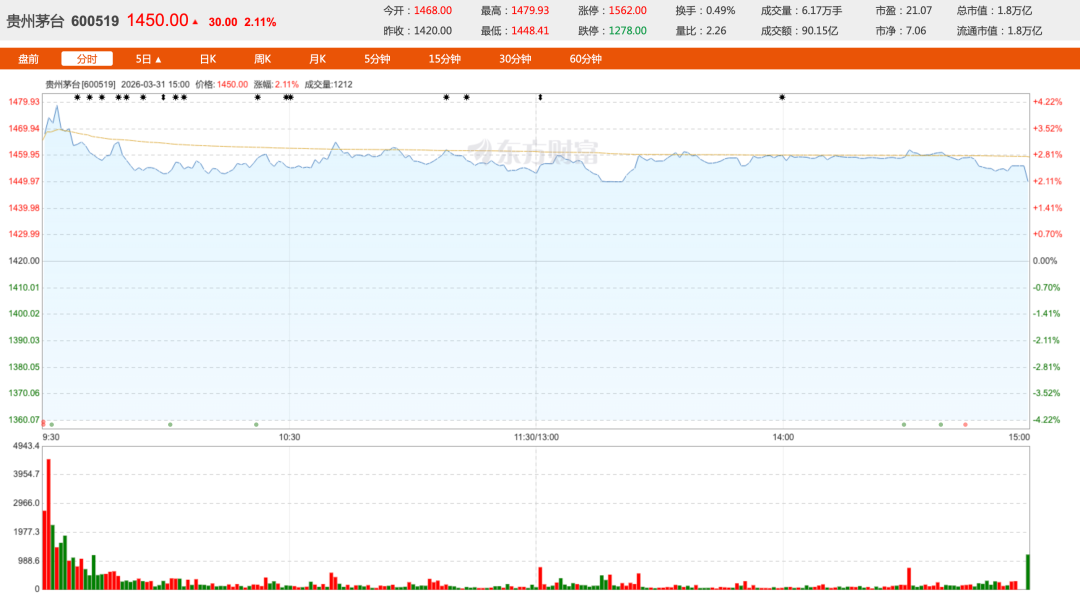Switch to the 日K tab
The width and height of the screenshot is (1080, 597).
208,59
